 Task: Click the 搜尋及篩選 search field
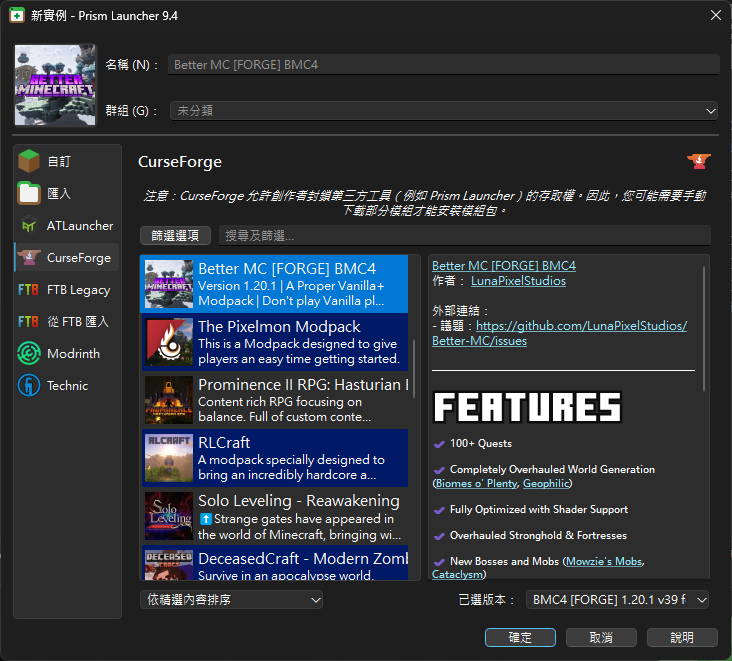tap(464, 236)
